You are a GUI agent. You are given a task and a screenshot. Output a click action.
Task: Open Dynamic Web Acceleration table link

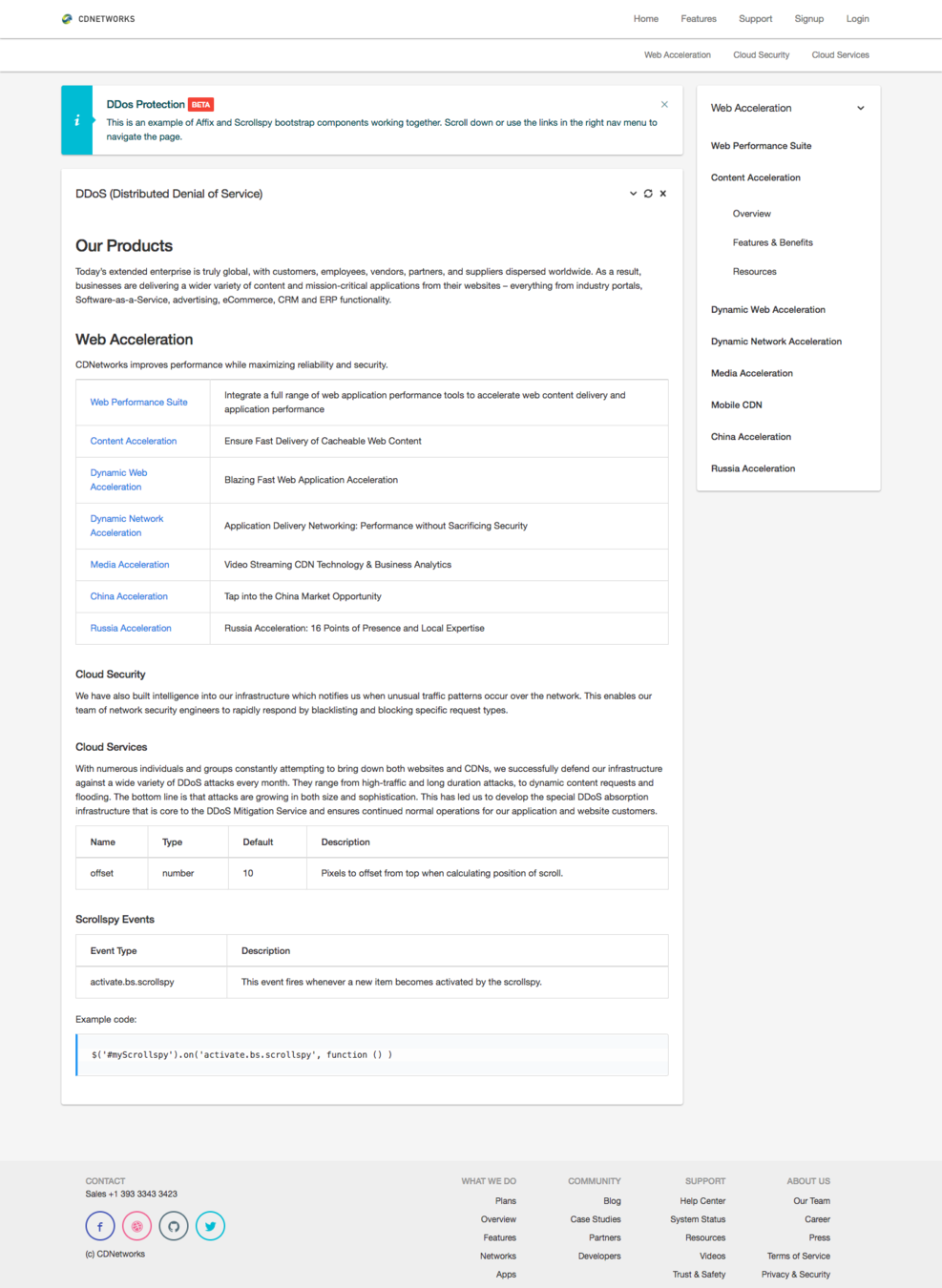click(118, 480)
